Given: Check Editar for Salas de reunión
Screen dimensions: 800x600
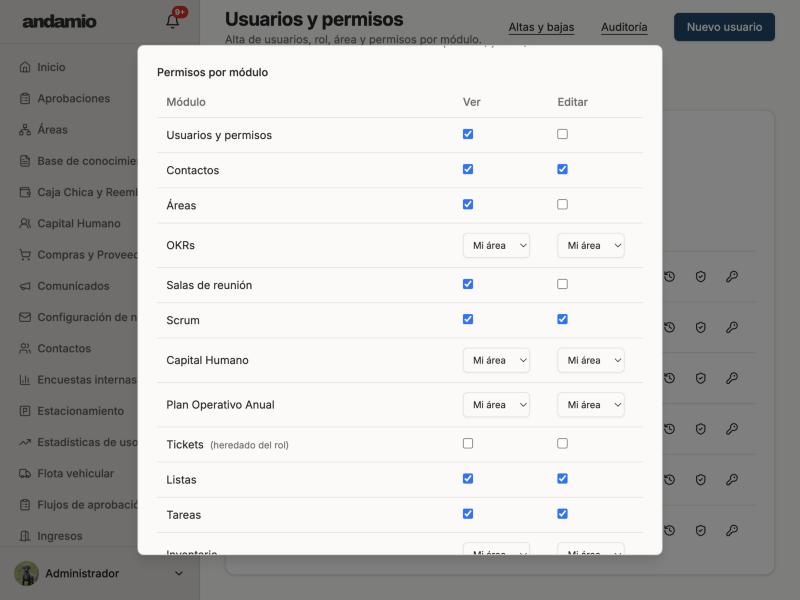Looking at the screenshot, I should [x=562, y=284].
